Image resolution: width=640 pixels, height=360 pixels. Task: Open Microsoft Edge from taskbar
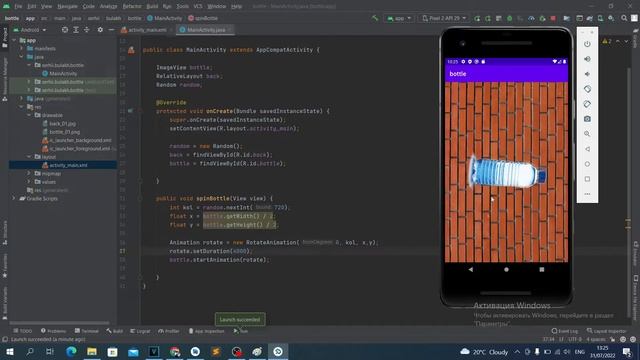tap(71, 351)
